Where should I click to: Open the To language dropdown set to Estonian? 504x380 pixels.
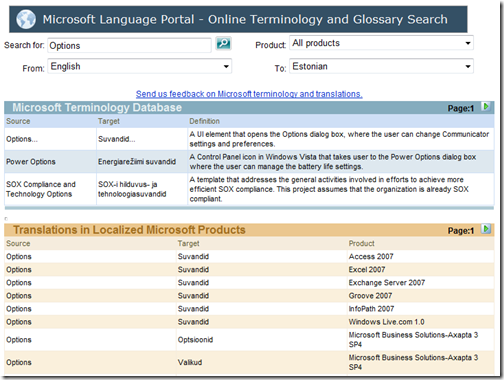[x=381, y=66]
